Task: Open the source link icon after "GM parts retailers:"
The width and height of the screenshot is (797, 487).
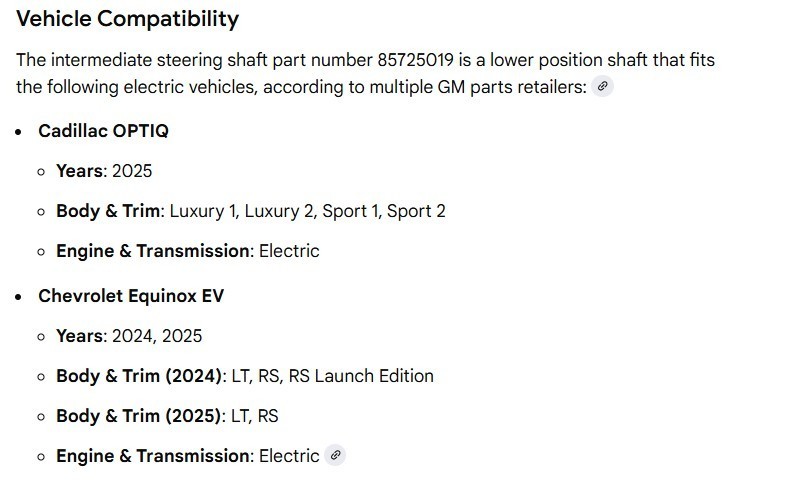Action: pos(602,87)
